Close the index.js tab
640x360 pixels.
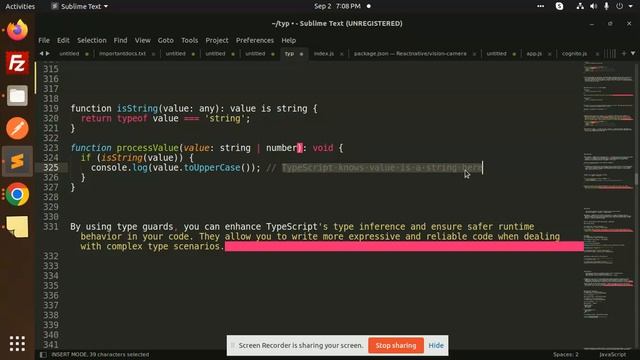coord(342,54)
